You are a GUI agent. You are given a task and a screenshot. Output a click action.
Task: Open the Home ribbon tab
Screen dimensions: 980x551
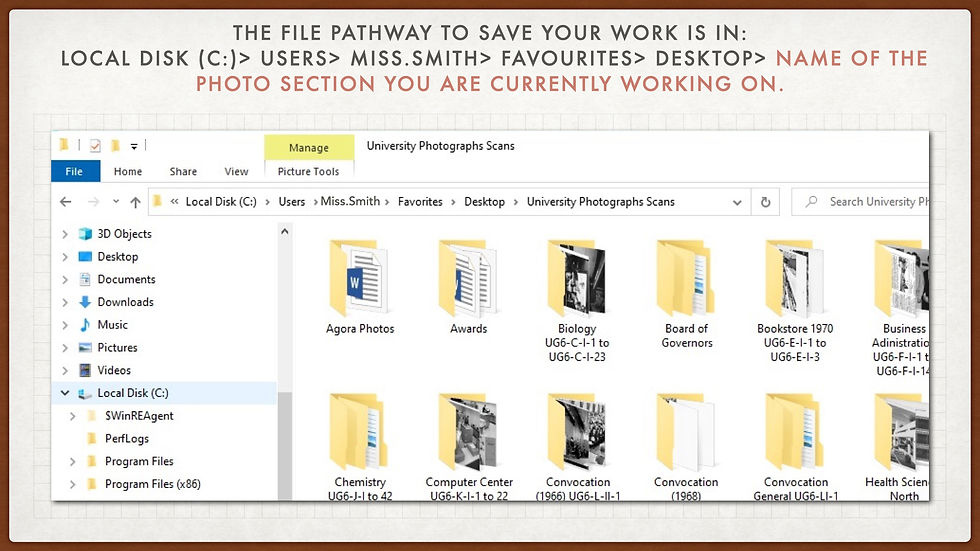click(128, 171)
